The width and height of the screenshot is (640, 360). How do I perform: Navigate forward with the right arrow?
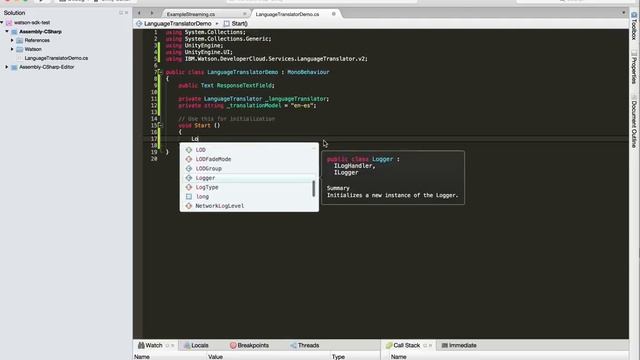152,13
